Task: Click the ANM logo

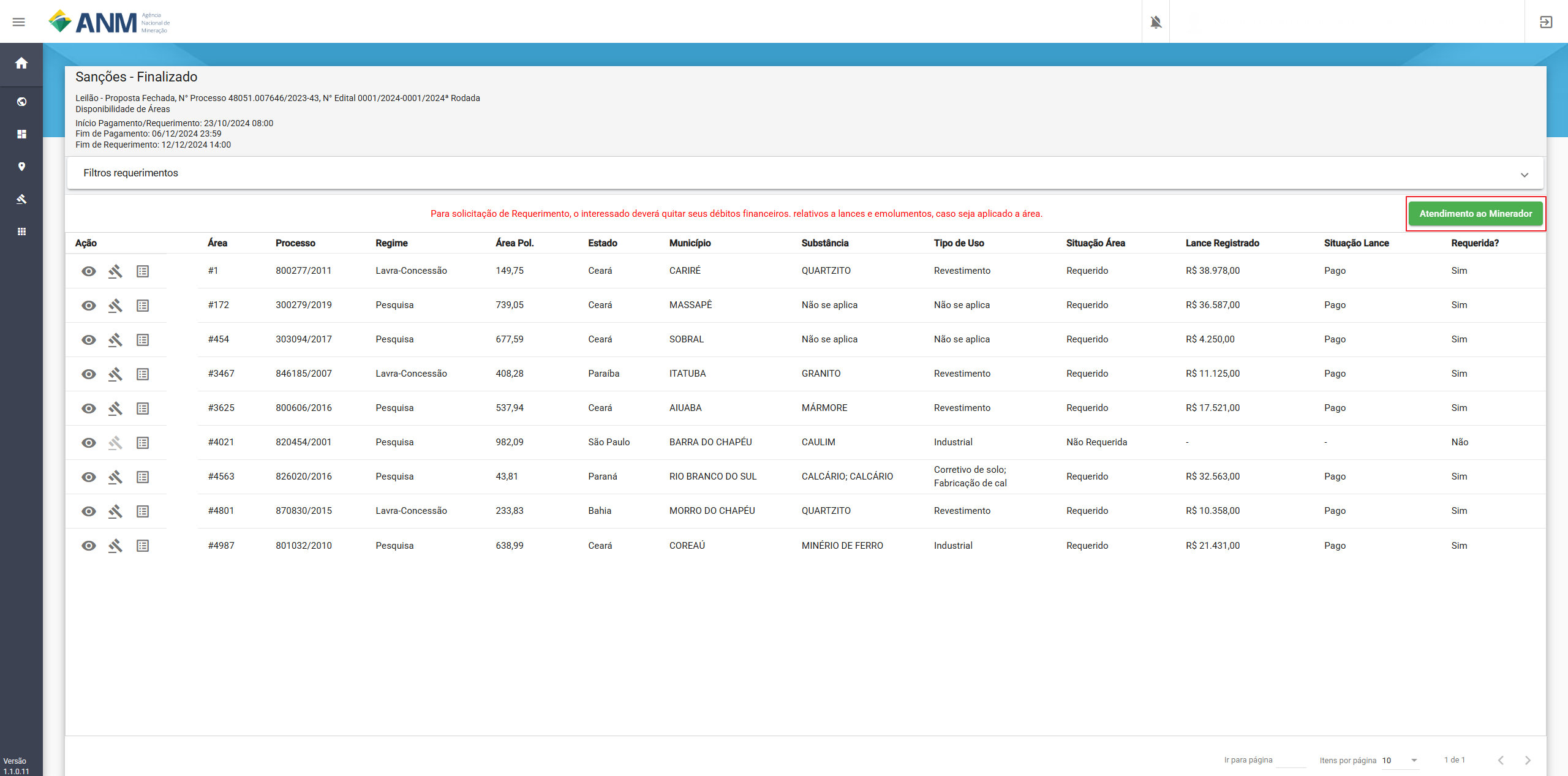Action: pyautogui.click(x=109, y=22)
